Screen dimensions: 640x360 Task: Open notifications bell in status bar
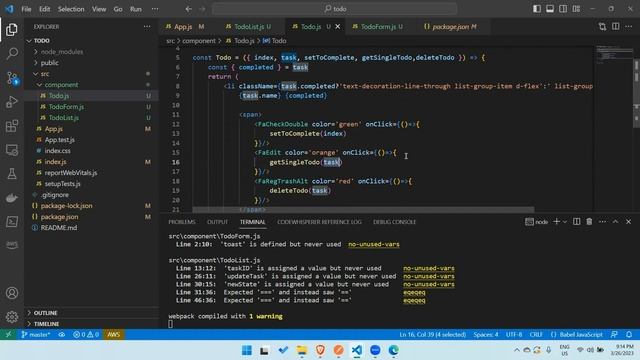coord(629,335)
